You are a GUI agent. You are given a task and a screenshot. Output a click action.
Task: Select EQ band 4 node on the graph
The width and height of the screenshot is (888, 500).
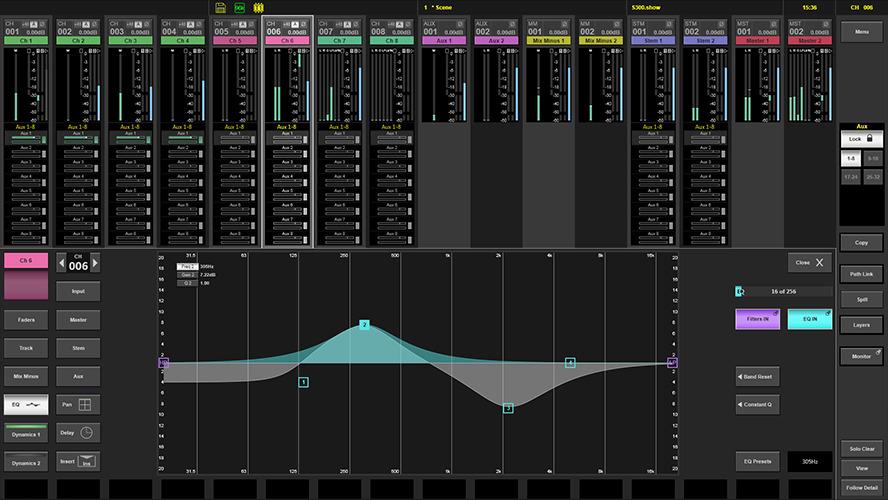pyautogui.click(x=570, y=363)
